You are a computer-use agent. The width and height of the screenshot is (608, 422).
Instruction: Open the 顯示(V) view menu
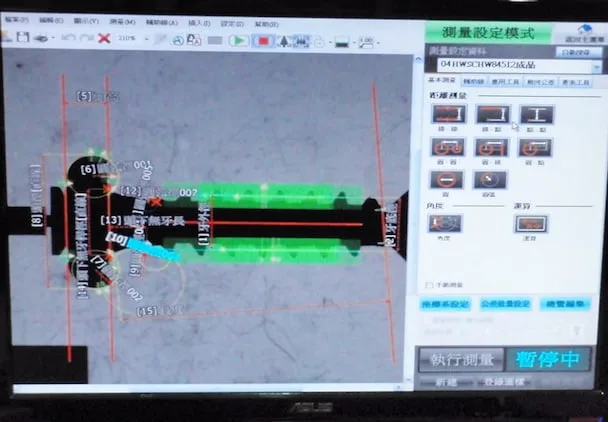(x=86, y=21)
